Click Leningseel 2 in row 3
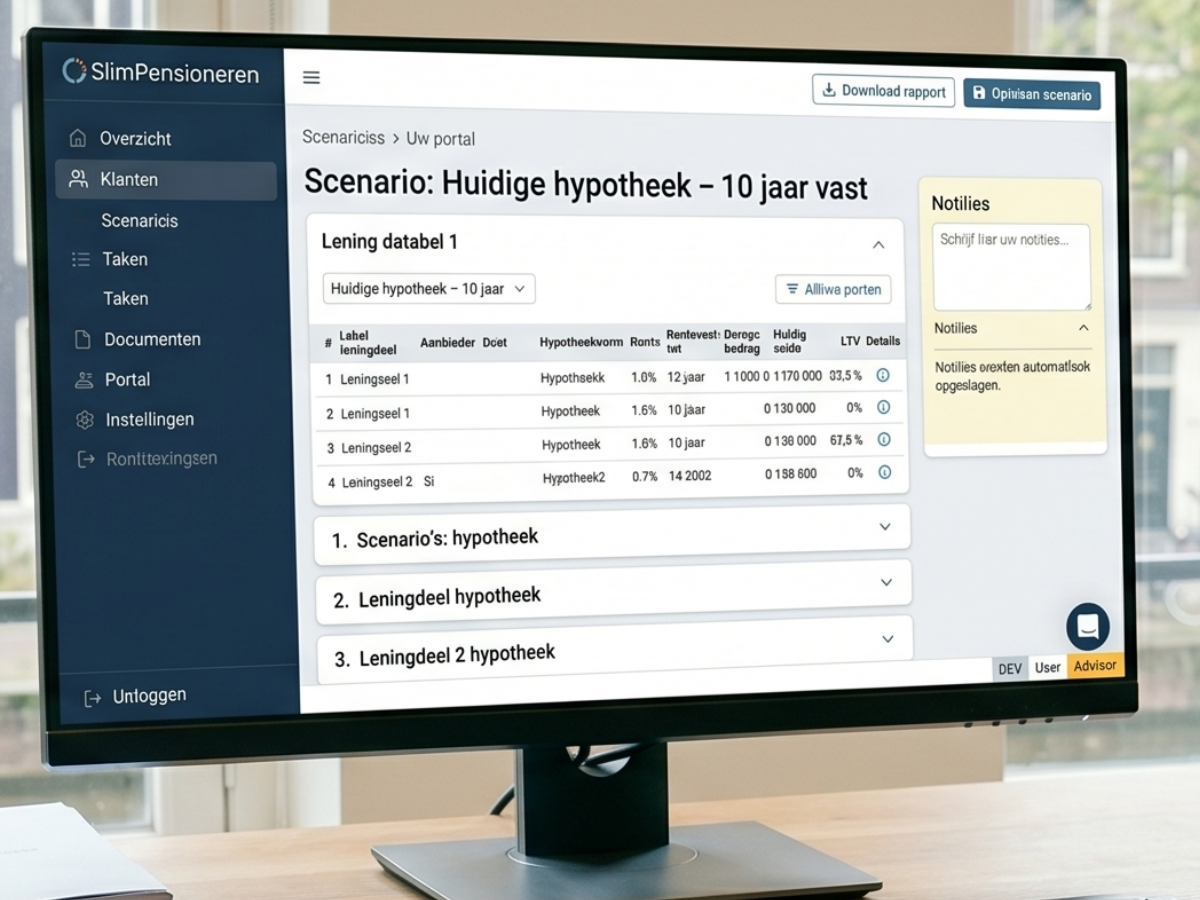Viewport: 1200px width, 900px height. coord(376,448)
